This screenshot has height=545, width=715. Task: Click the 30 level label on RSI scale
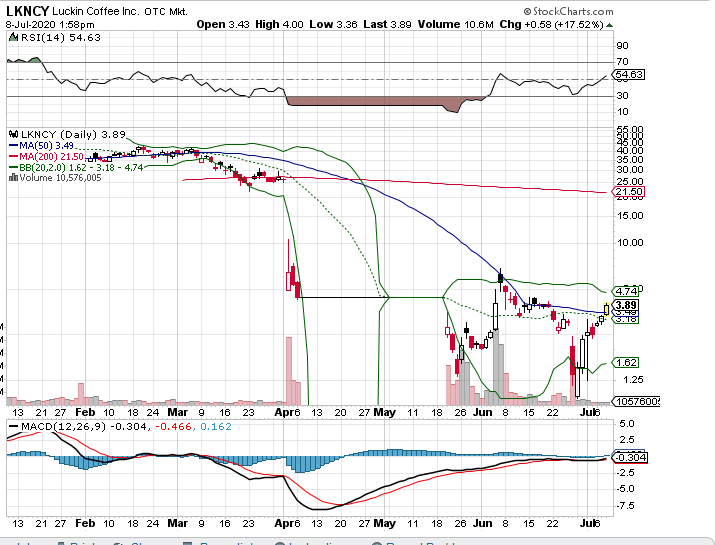[x=622, y=96]
